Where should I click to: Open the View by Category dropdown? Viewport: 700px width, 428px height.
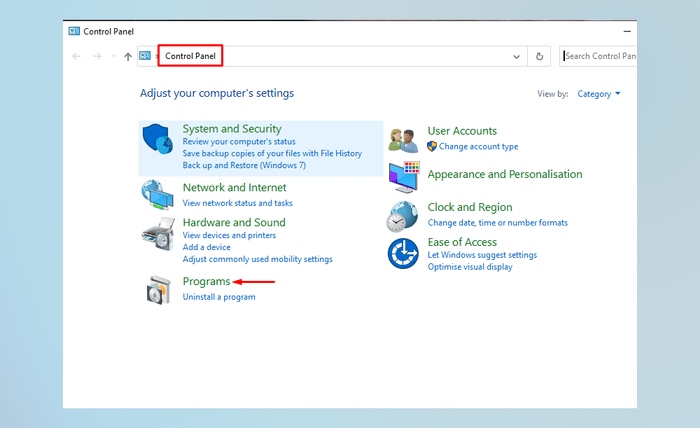click(599, 94)
